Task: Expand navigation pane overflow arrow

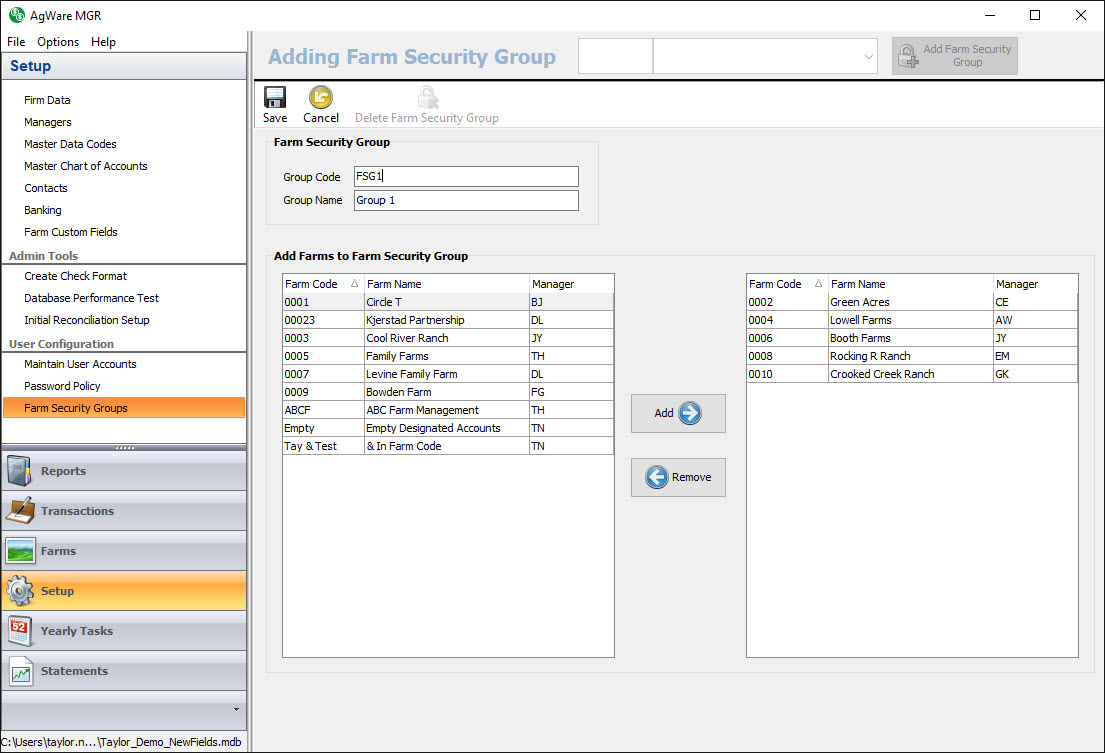Action: (x=236, y=709)
